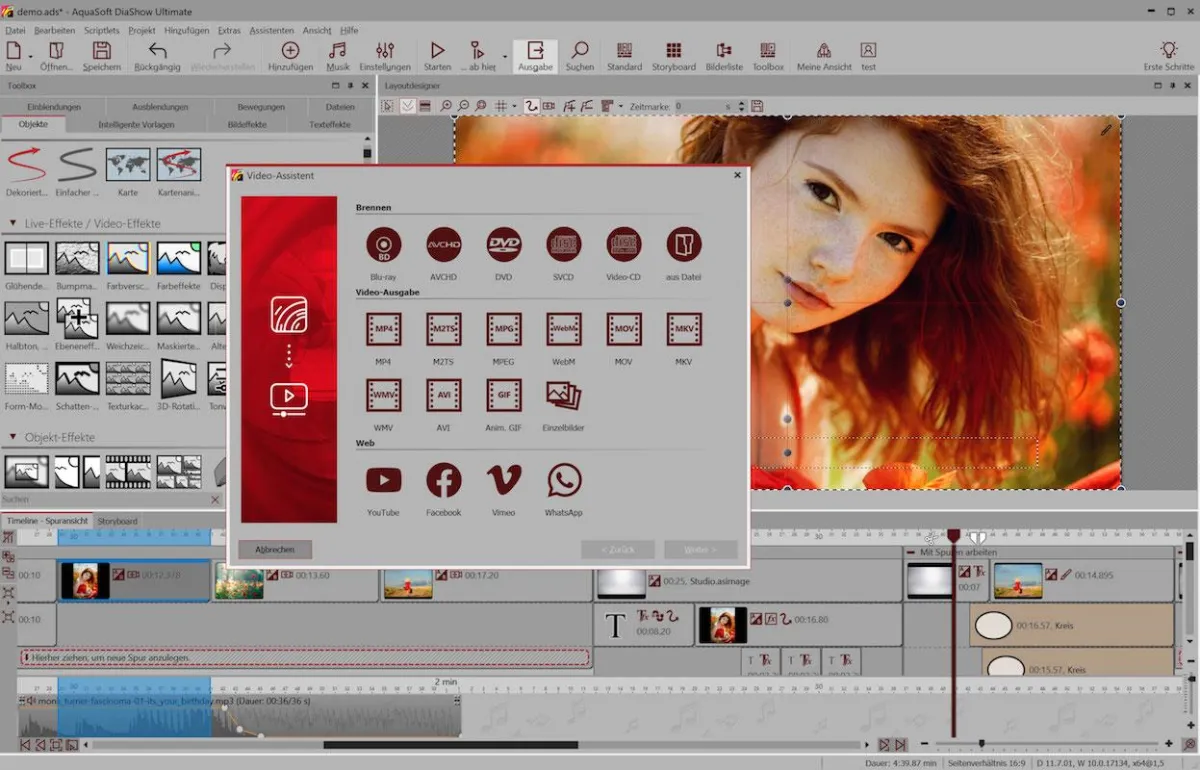The height and width of the screenshot is (770, 1200).
Task: Click the Erste Schritte lightbulb icon
Action: (1168, 51)
